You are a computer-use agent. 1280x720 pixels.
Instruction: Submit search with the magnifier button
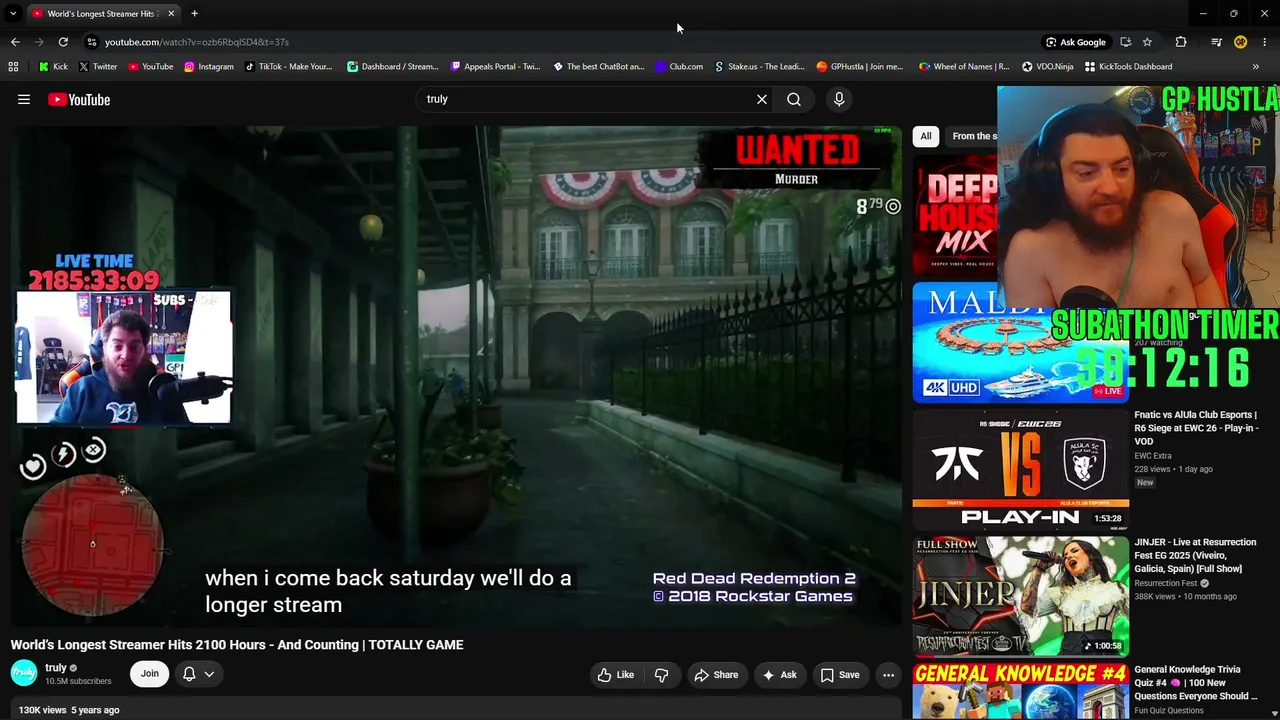794,99
